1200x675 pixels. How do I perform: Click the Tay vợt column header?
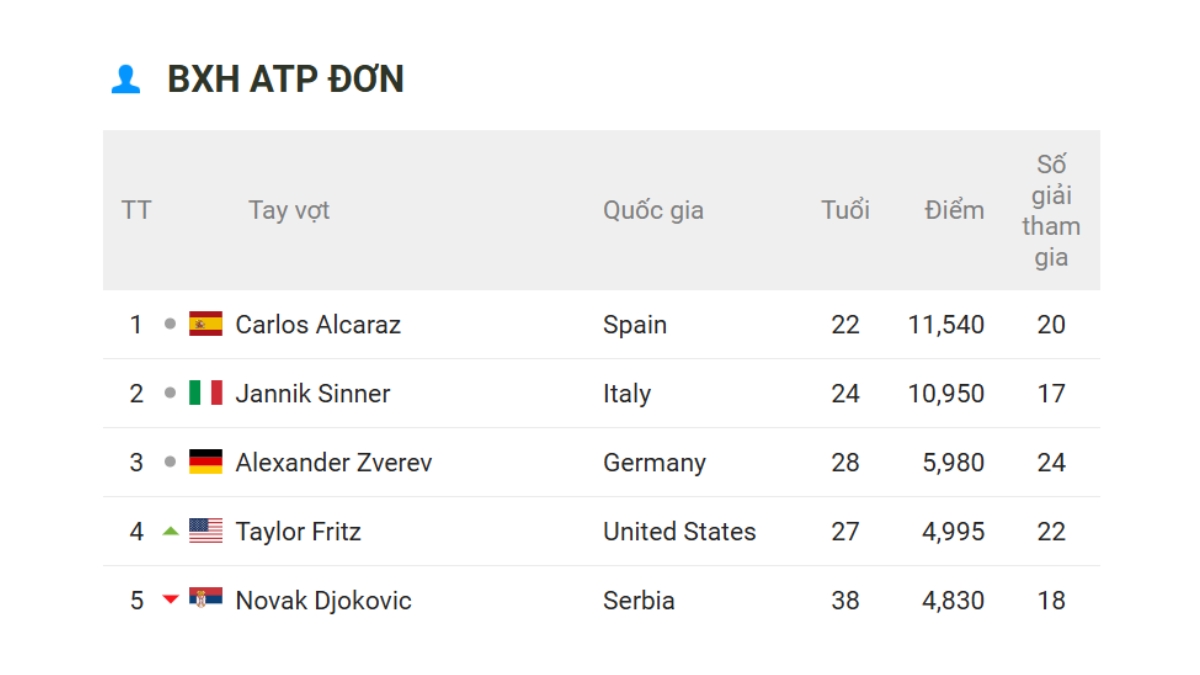[289, 210]
